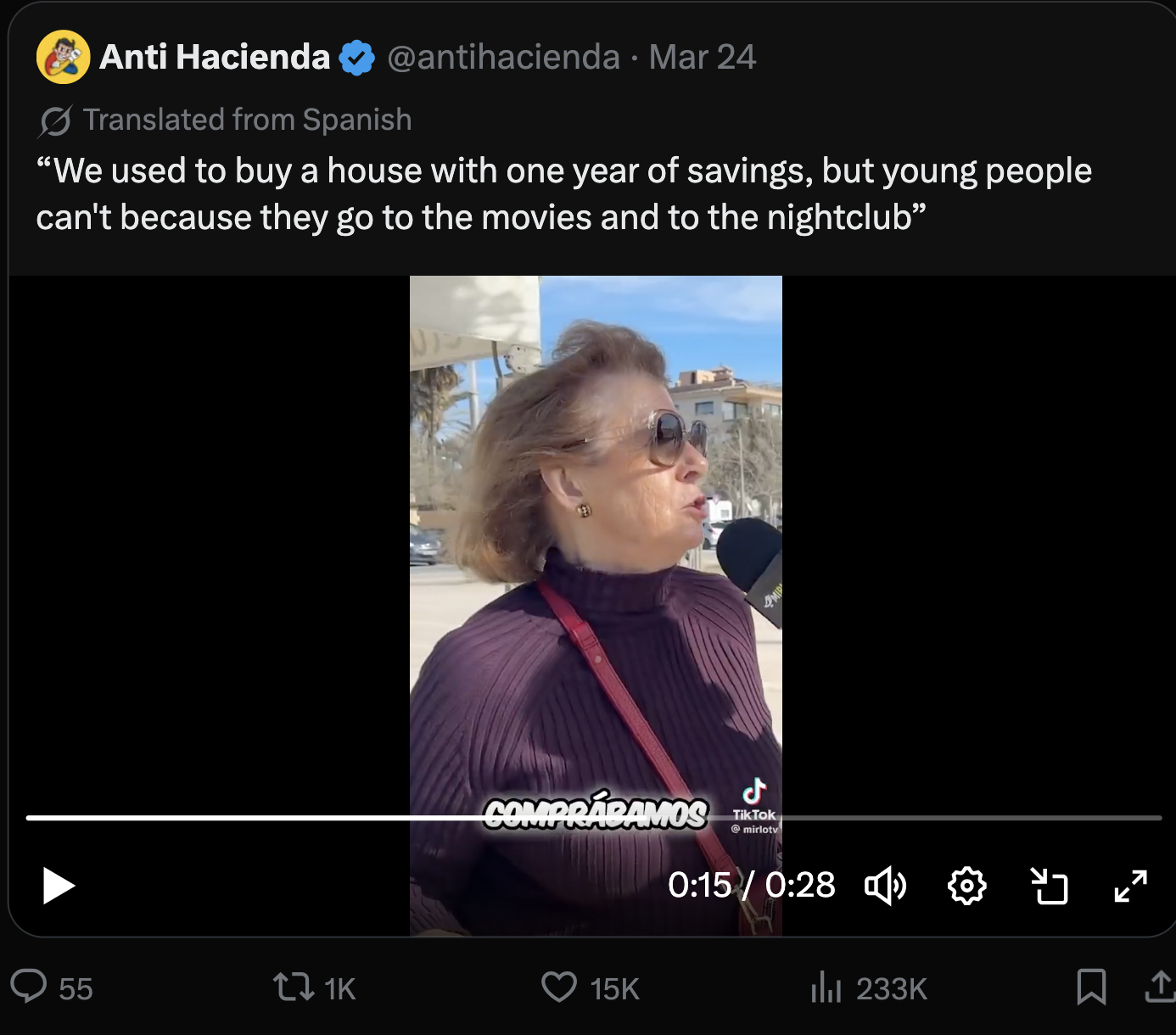The width and height of the screenshot is (1176, 1035).
Task: Play the paused video
Action: tap(59, 886)
